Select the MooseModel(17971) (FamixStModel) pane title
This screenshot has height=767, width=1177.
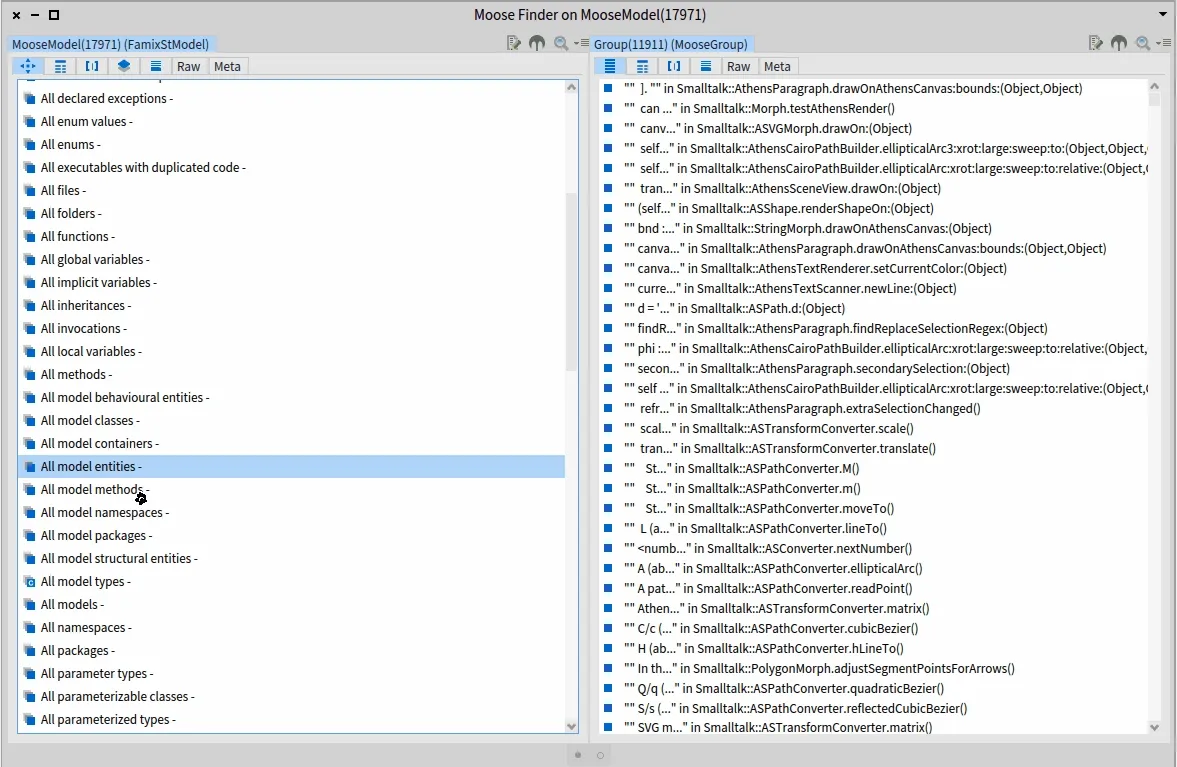tap(110, 44)
